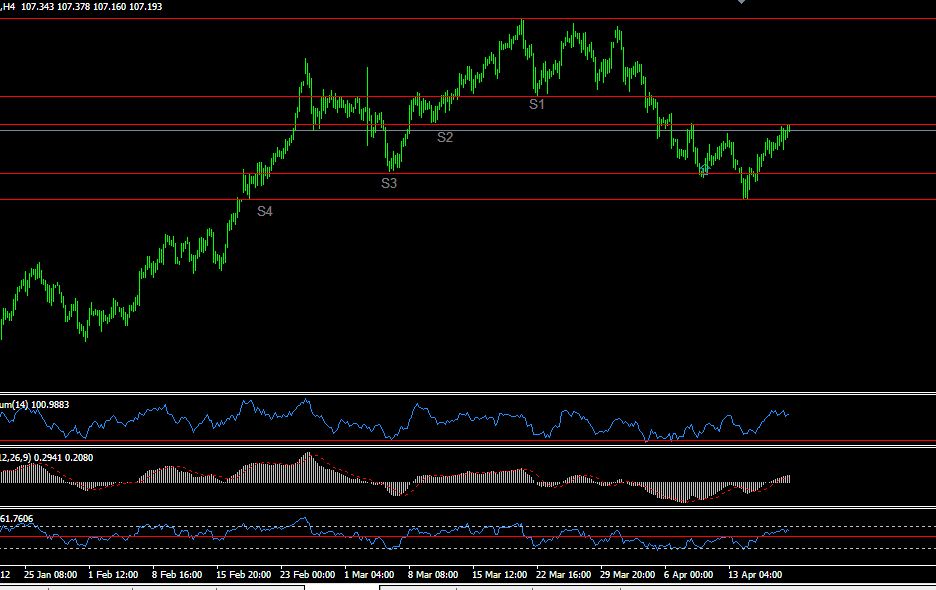Click the blue trade arrow marker on chart
The height and width of the screenshot is (590, 936).
[x=704, y=171]
